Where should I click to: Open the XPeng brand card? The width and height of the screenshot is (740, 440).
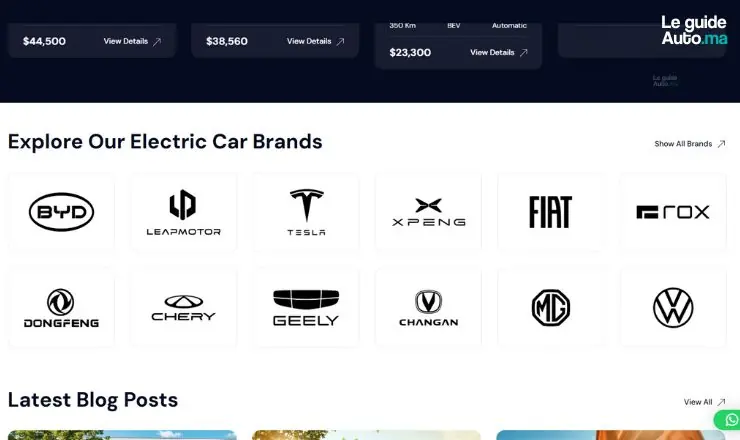click(429, 212)
